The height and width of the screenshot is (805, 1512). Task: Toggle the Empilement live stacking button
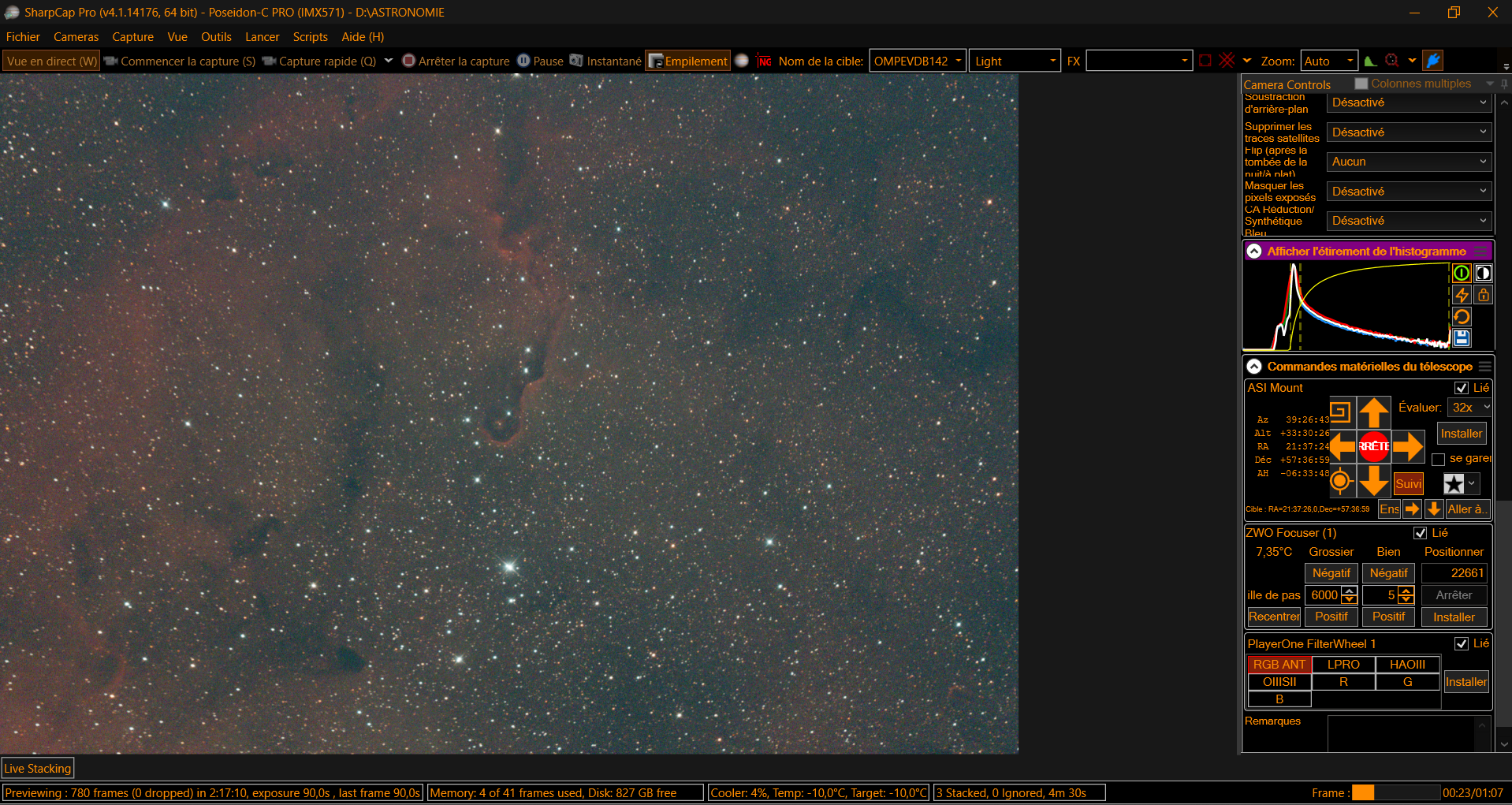(x=687, y=61)
